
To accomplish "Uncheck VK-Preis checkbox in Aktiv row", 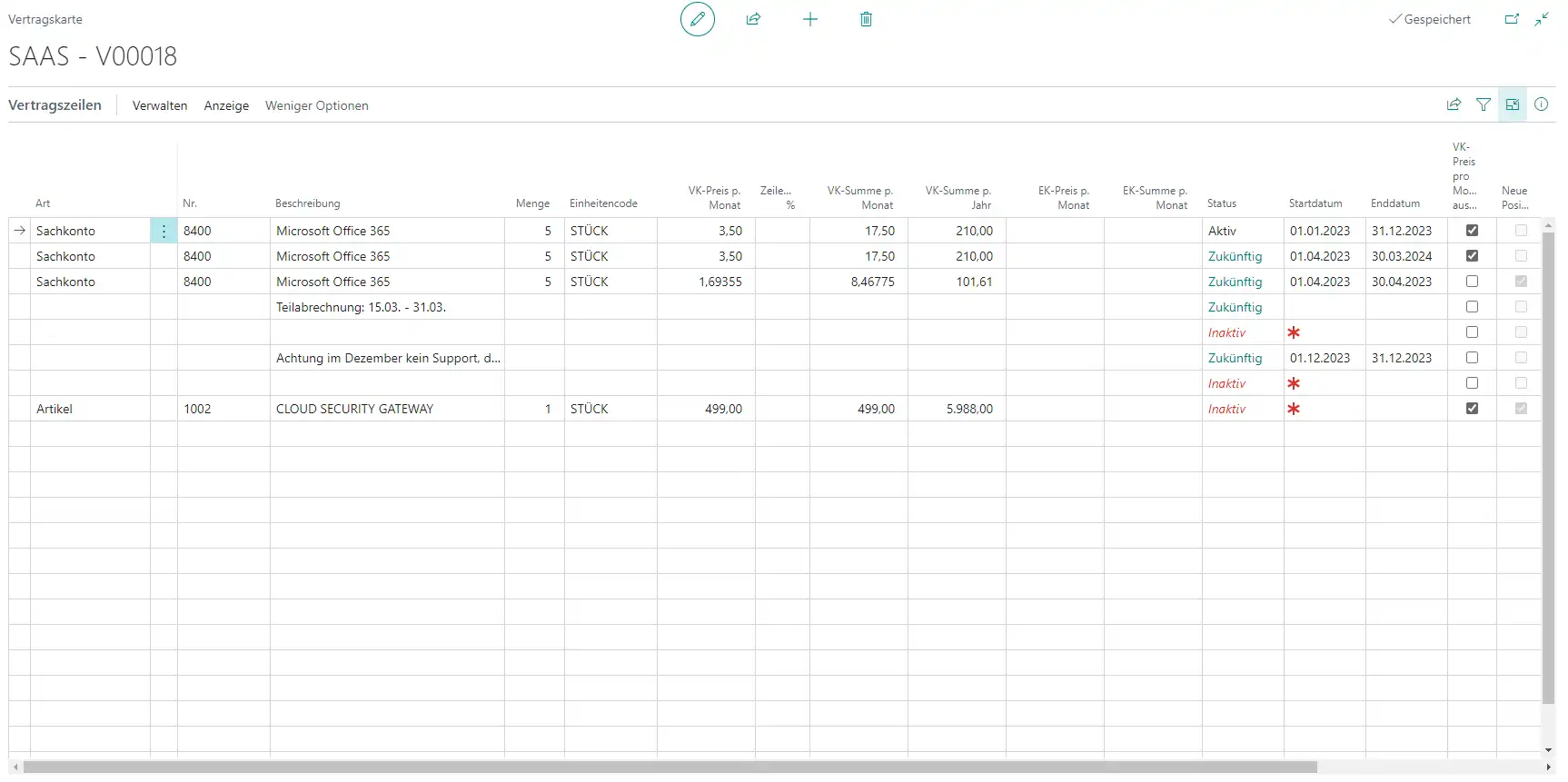I will (x=1472, y=231).
